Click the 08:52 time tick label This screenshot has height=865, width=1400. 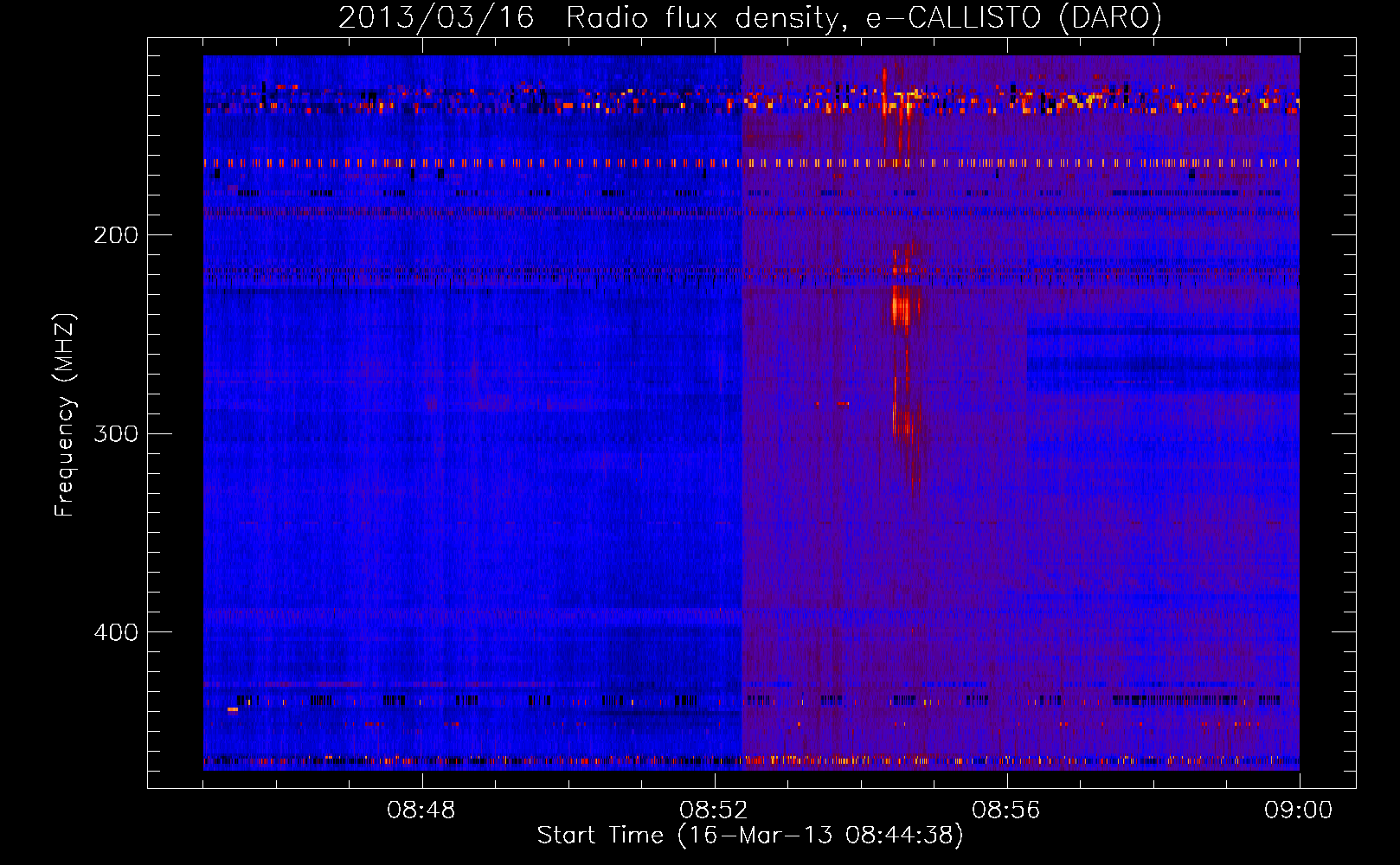714,811
